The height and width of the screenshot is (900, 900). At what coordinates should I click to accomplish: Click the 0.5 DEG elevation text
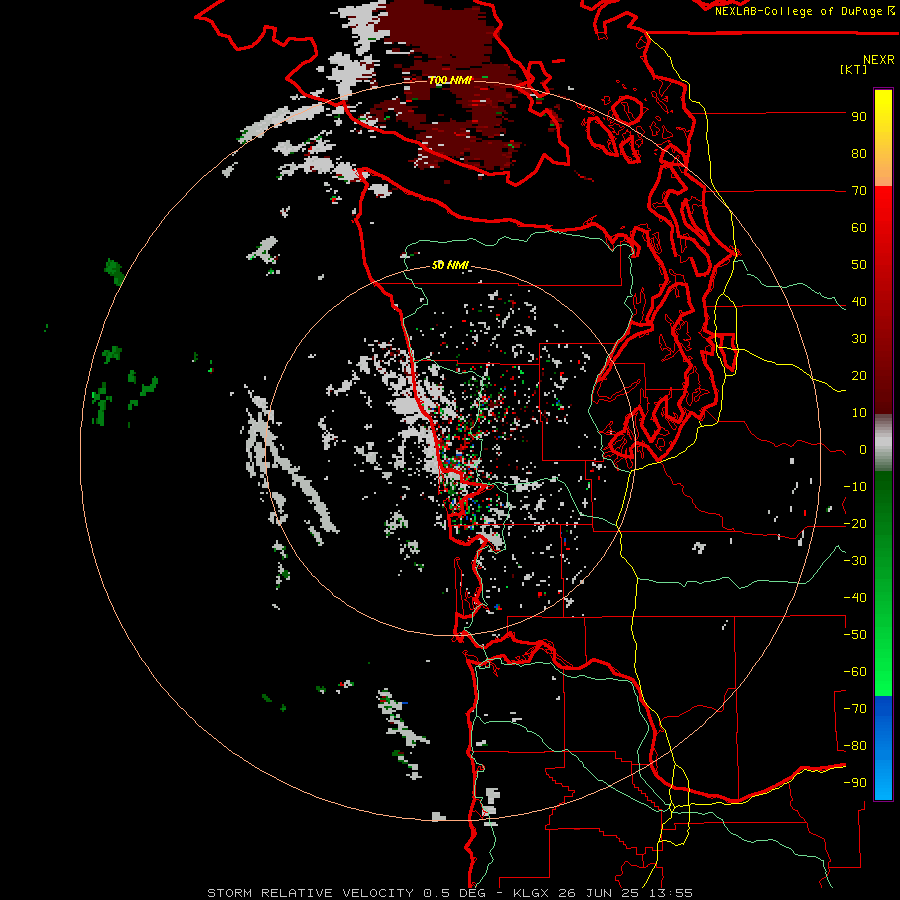(454, 893)
